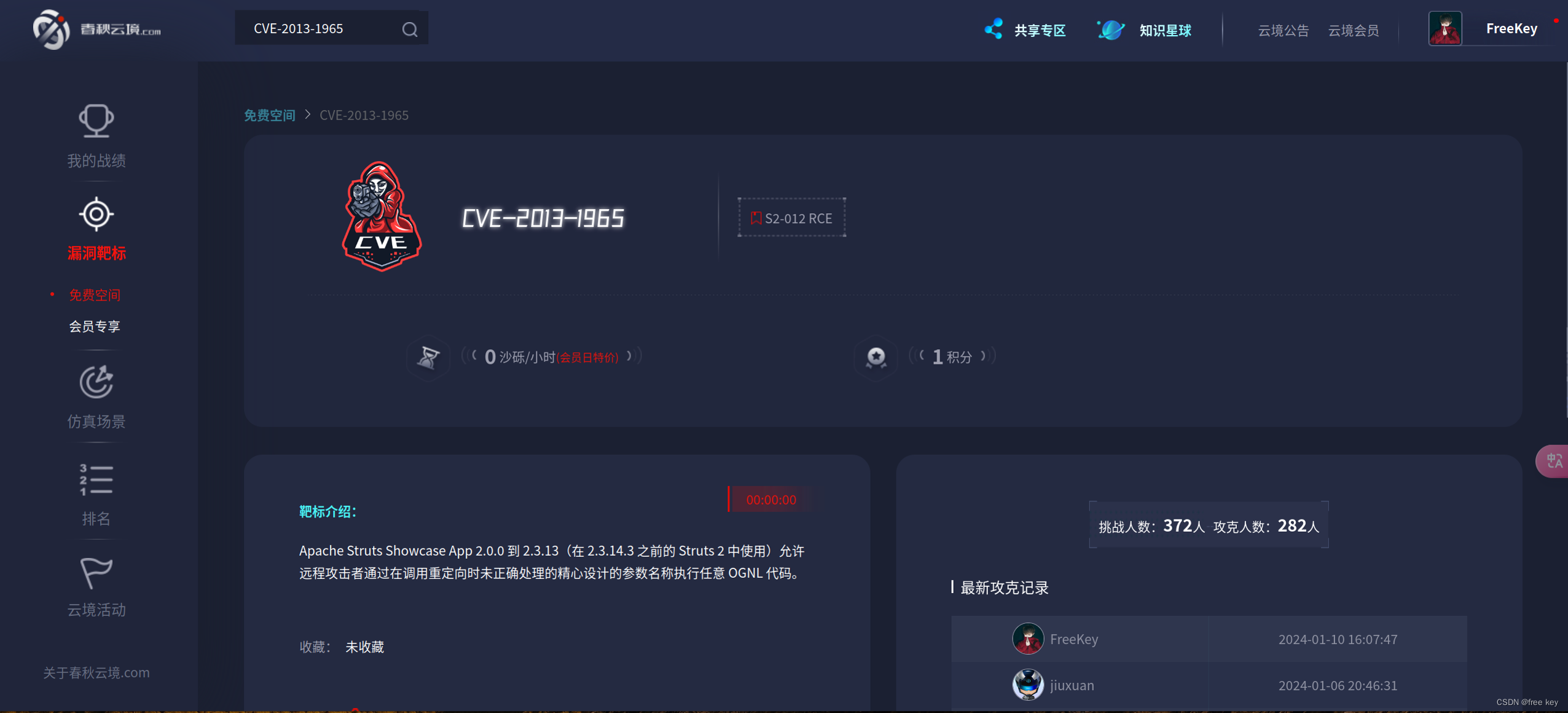
Task: Select the 漏洞靶标 crosshair icon
Action: tap(96, 214)
